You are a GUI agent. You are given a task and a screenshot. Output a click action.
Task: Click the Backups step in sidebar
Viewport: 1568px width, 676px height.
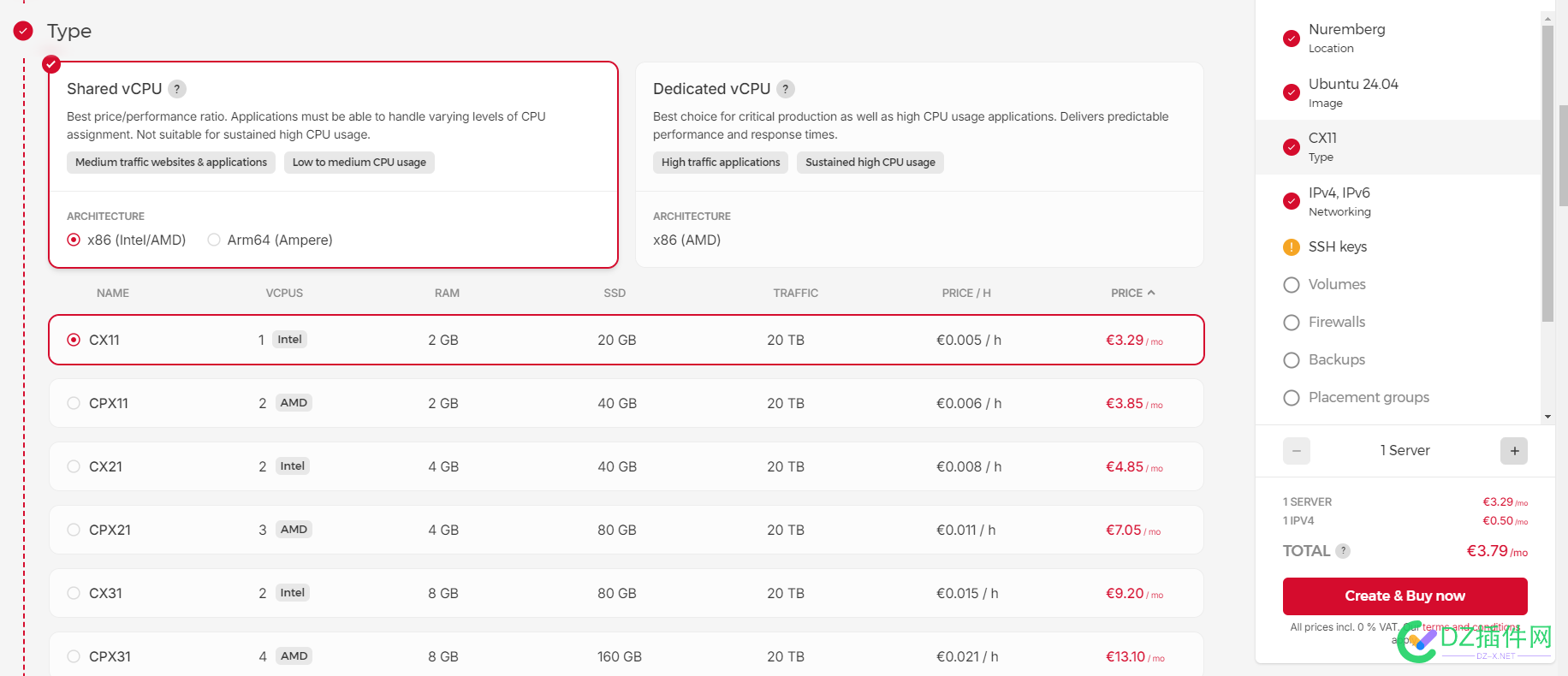[x=1398, y=360]
